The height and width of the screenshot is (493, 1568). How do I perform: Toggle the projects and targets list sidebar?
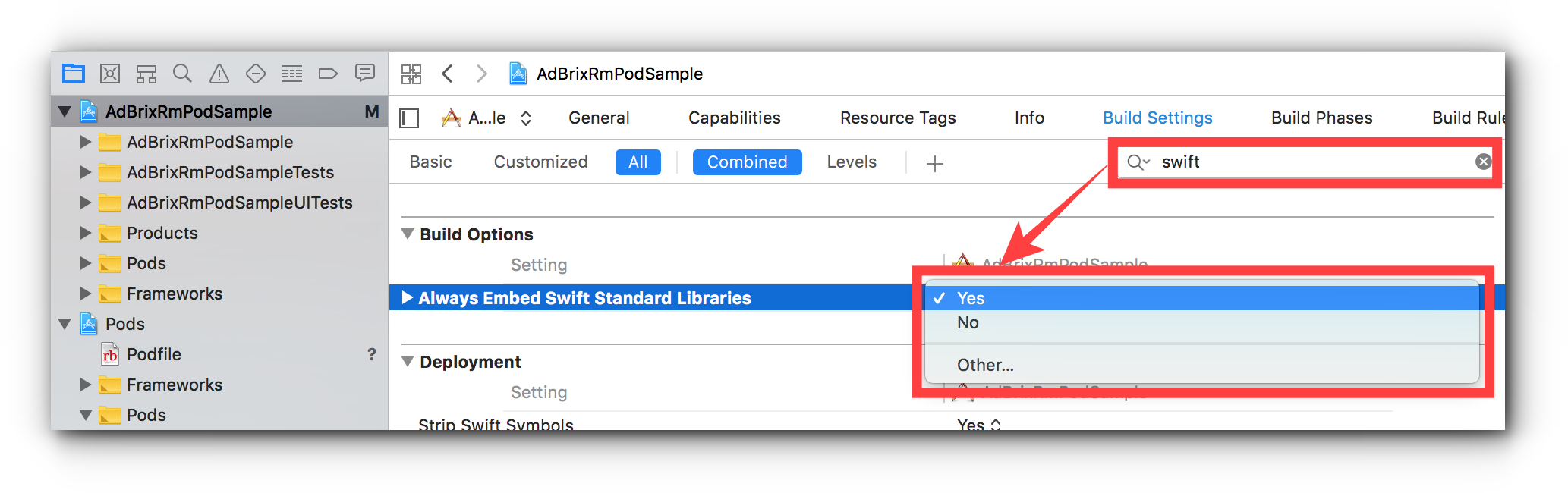click(410, 118)
